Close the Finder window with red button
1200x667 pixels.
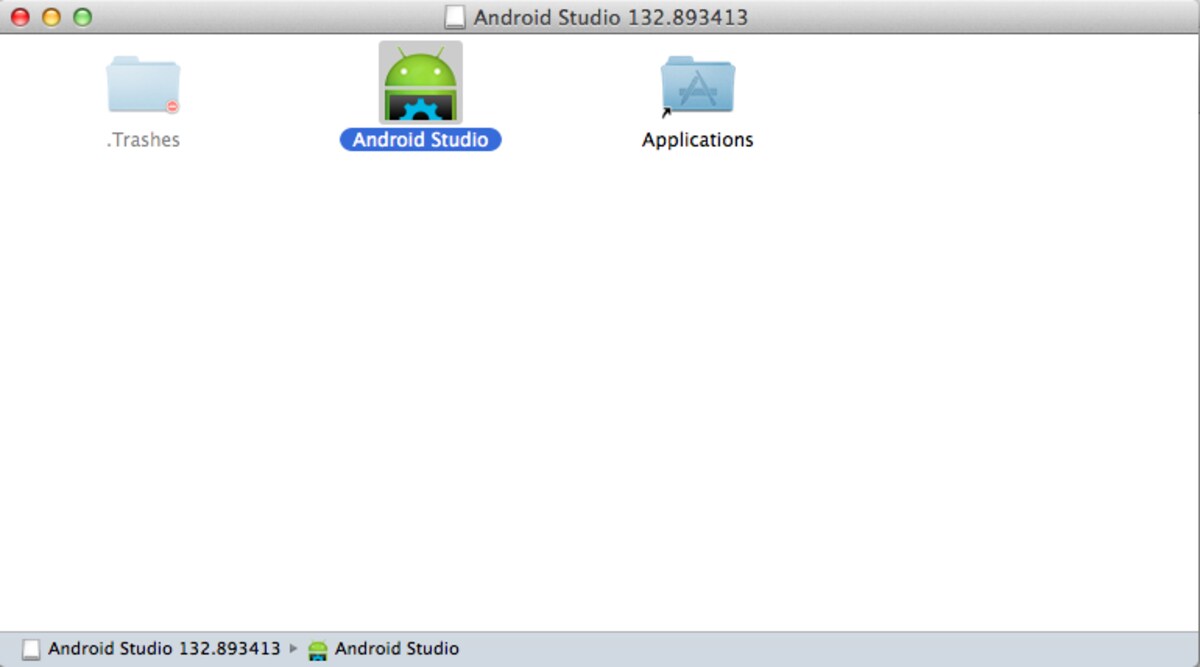coord(19,17)
